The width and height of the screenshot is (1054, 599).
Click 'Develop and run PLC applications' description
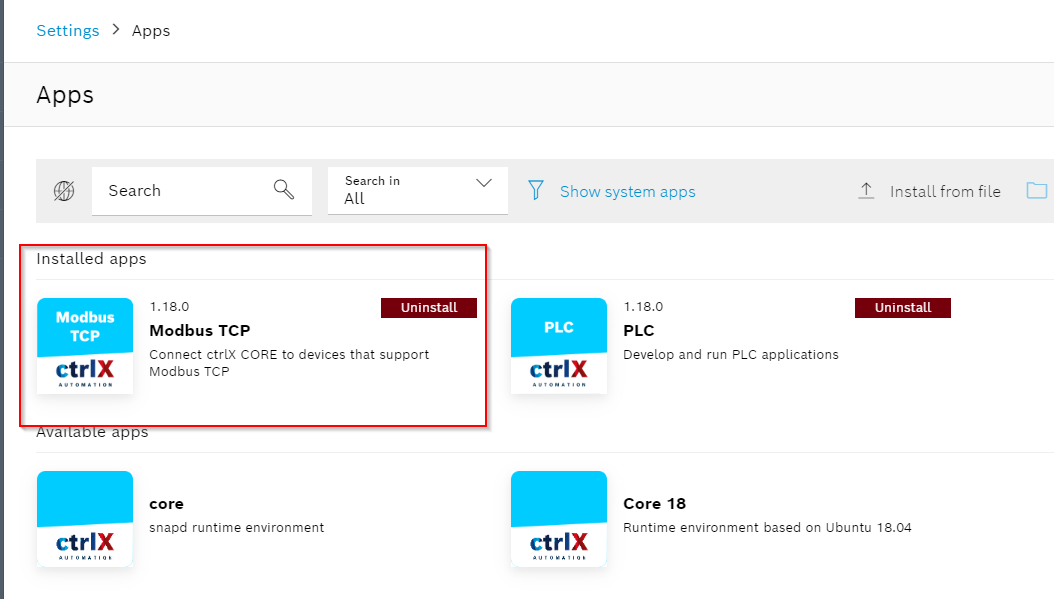point(731,354)
